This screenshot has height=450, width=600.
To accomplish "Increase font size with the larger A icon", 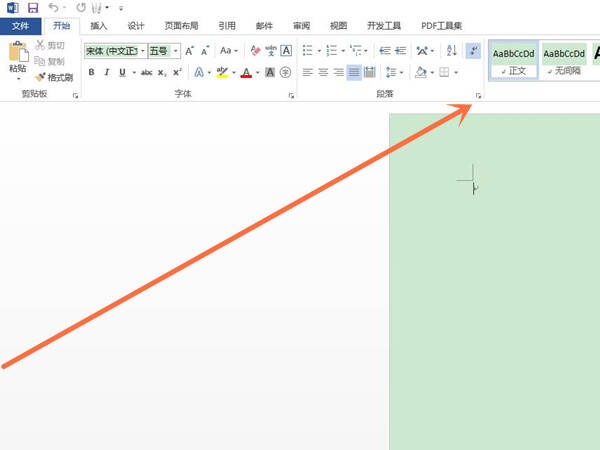I will 189,51.
